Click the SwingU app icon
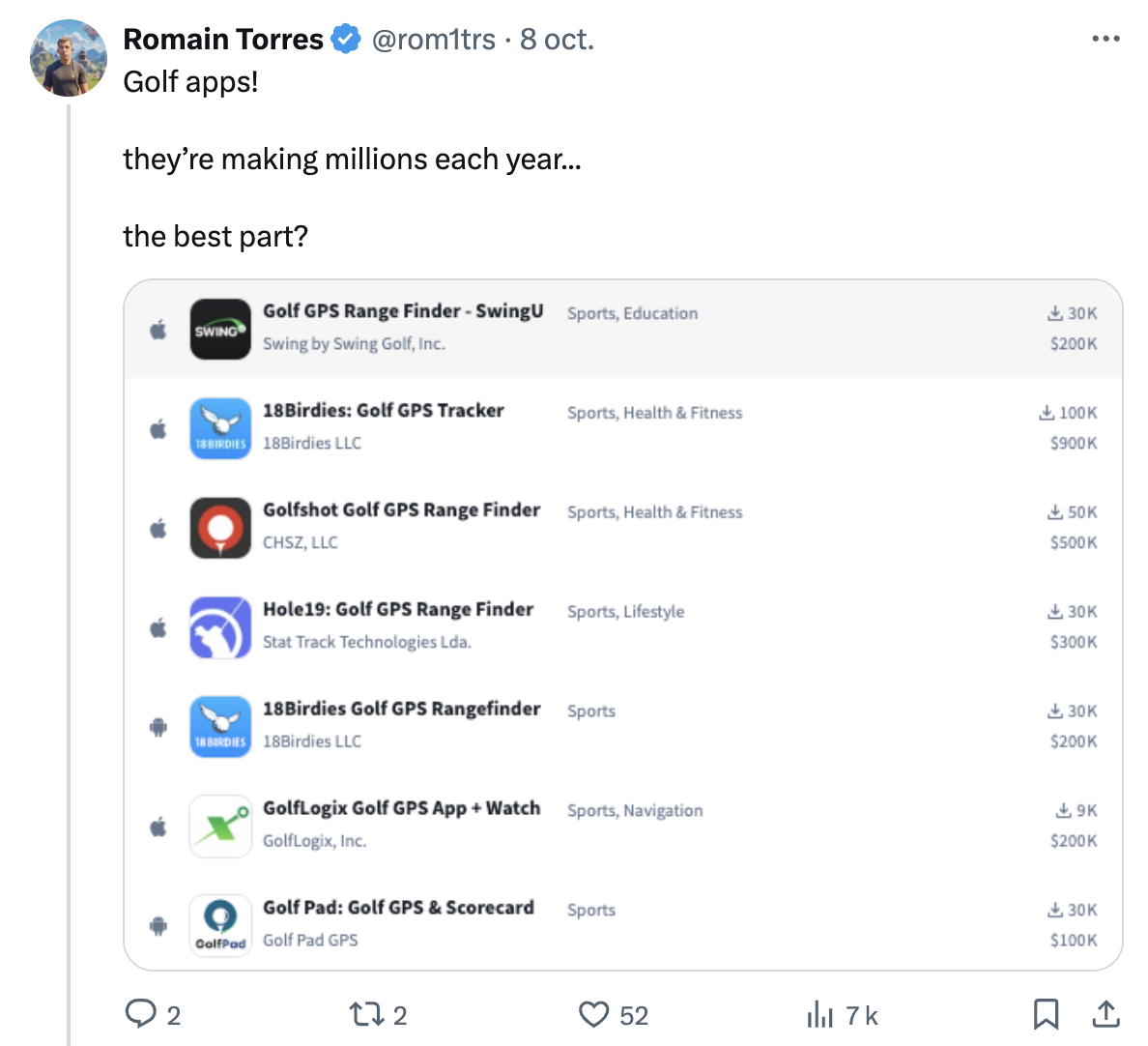Image resolution: width=1148 pixels, height=1046 pixels. tap(220, 329)
